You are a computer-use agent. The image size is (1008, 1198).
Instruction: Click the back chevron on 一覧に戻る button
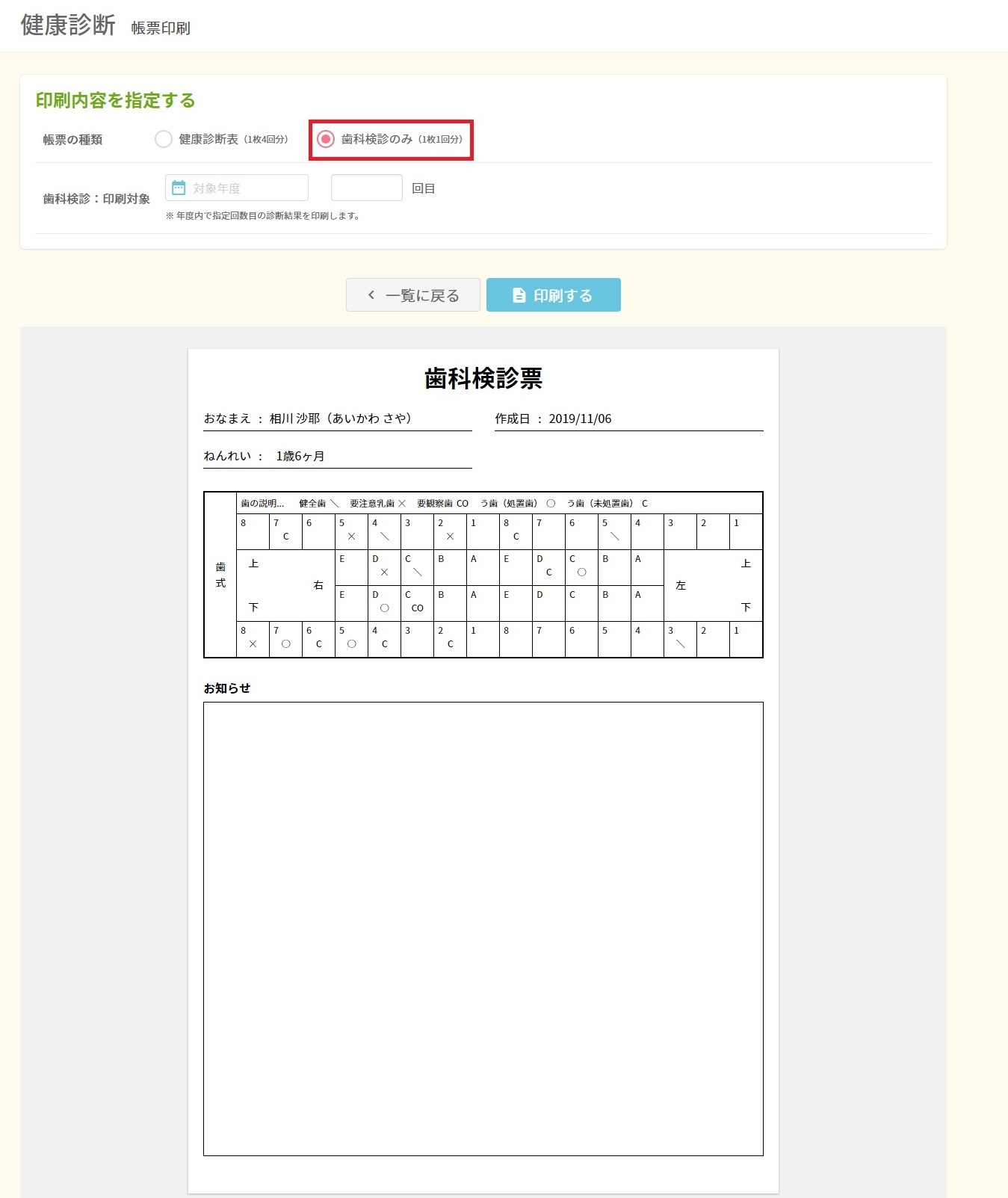[x=371, y=295]
